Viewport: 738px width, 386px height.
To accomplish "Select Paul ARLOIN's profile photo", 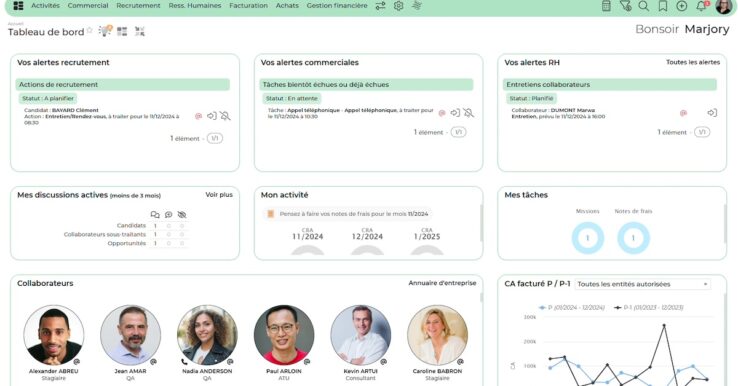I will (284, 335).
